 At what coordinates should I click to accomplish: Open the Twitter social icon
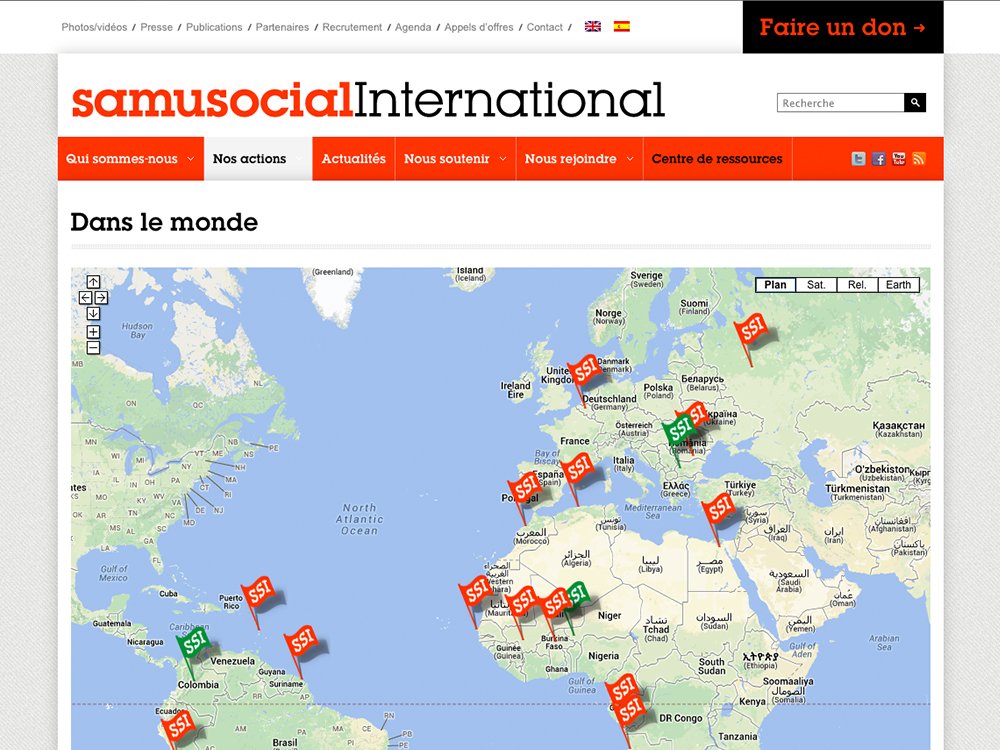[858, 159]
